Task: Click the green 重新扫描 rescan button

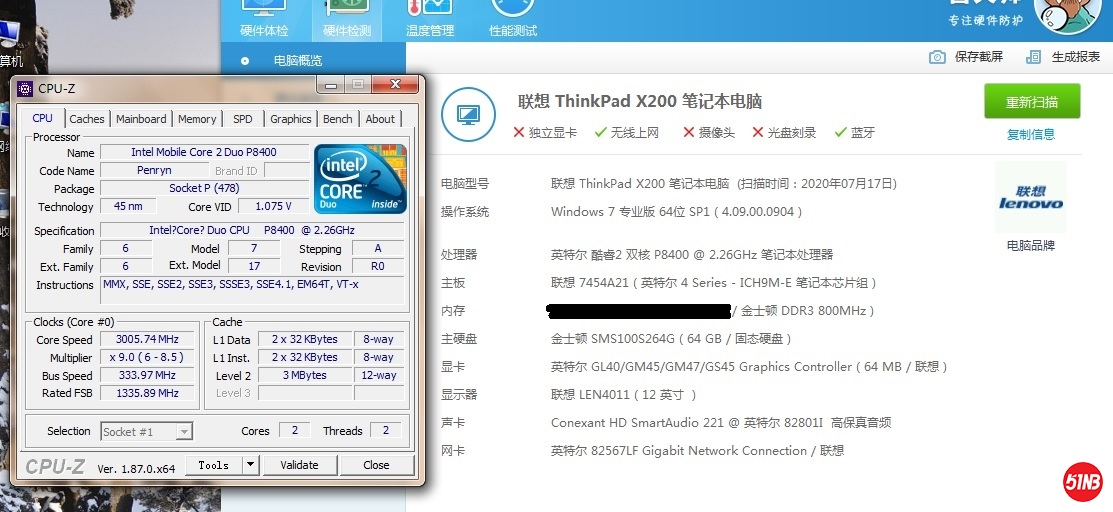Action: pos(1032,102)
